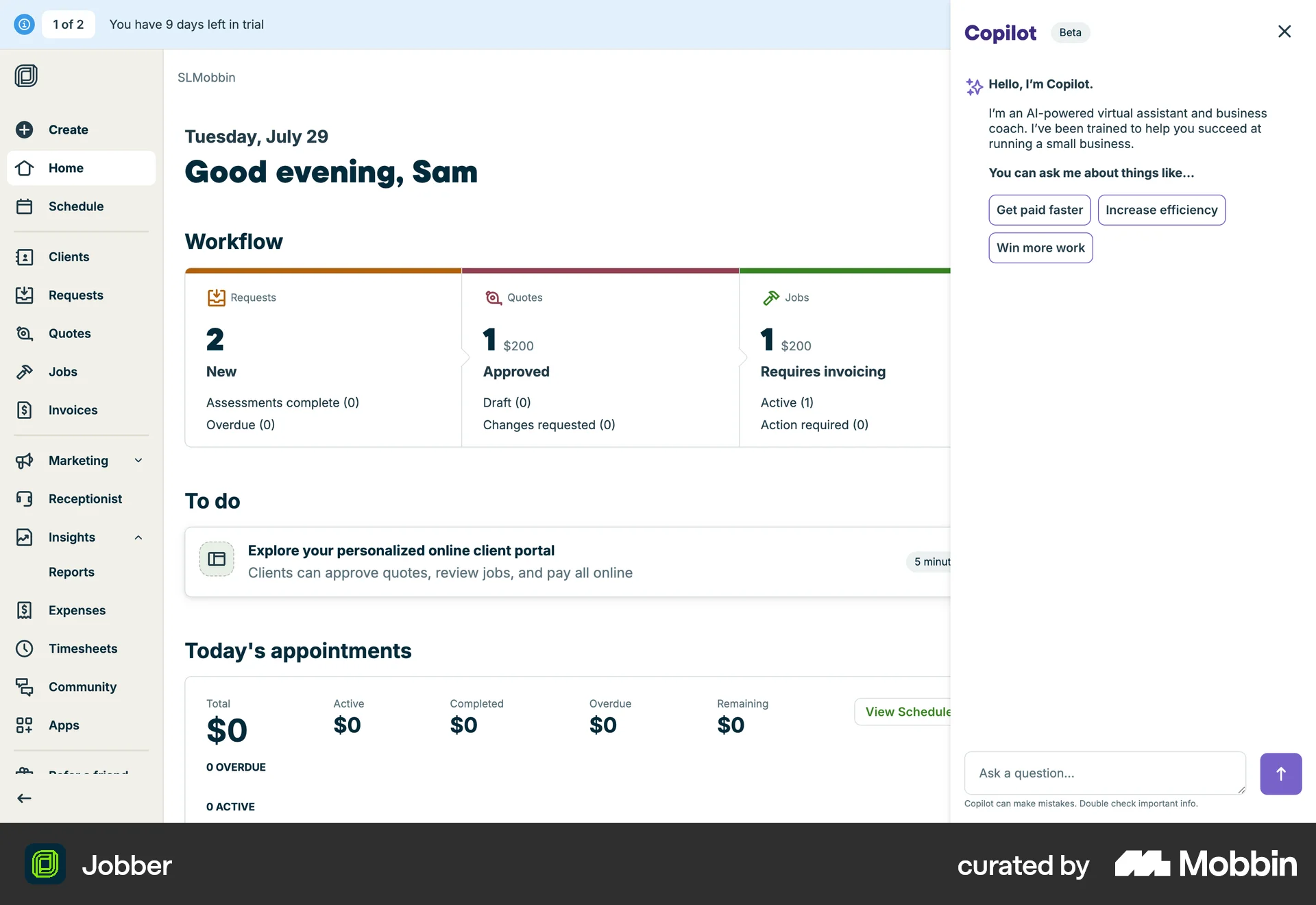
Task: Click the Receptionist headset icon
Action: [x=25, y=498]
